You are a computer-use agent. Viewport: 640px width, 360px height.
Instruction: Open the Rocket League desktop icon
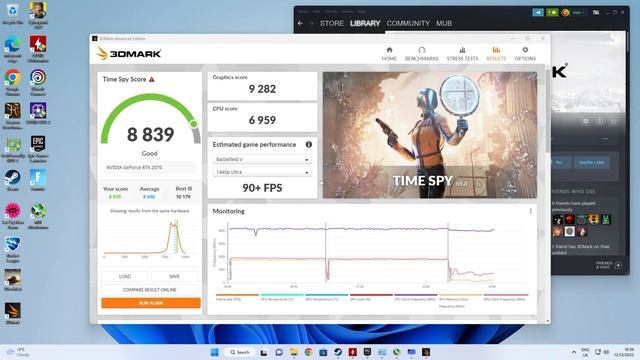[x=13, y=249]
